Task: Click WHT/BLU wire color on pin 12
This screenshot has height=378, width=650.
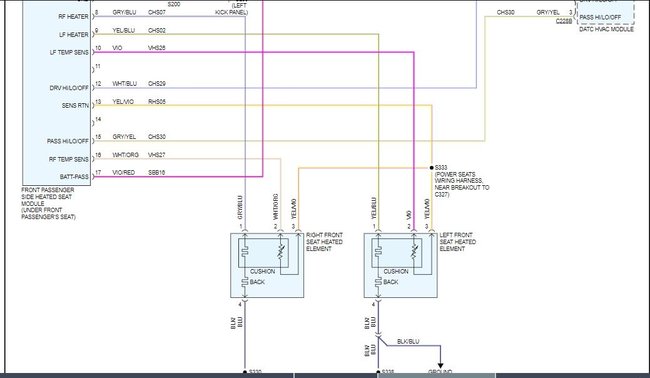Action: 124,84
